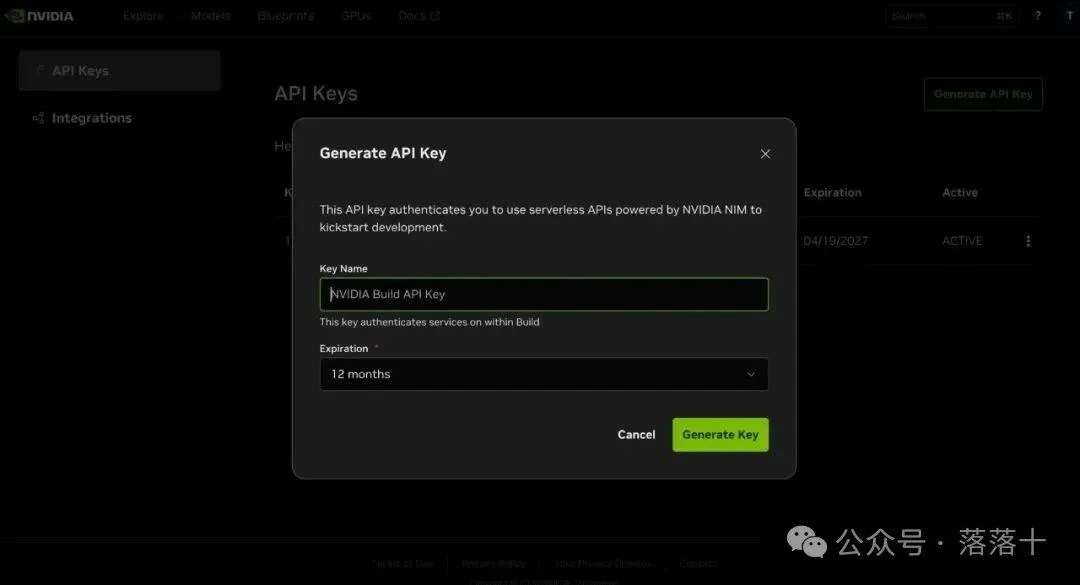
Task: Click the Integrations sidebar icon
Action: (39, 118)
